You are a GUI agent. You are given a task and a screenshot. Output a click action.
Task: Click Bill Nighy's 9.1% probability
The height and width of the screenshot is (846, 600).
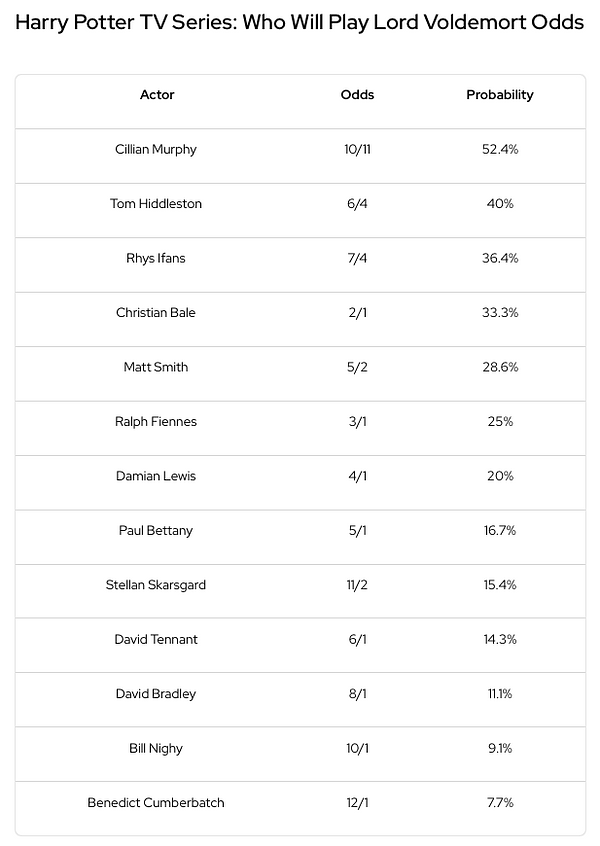tap(500, 748)
